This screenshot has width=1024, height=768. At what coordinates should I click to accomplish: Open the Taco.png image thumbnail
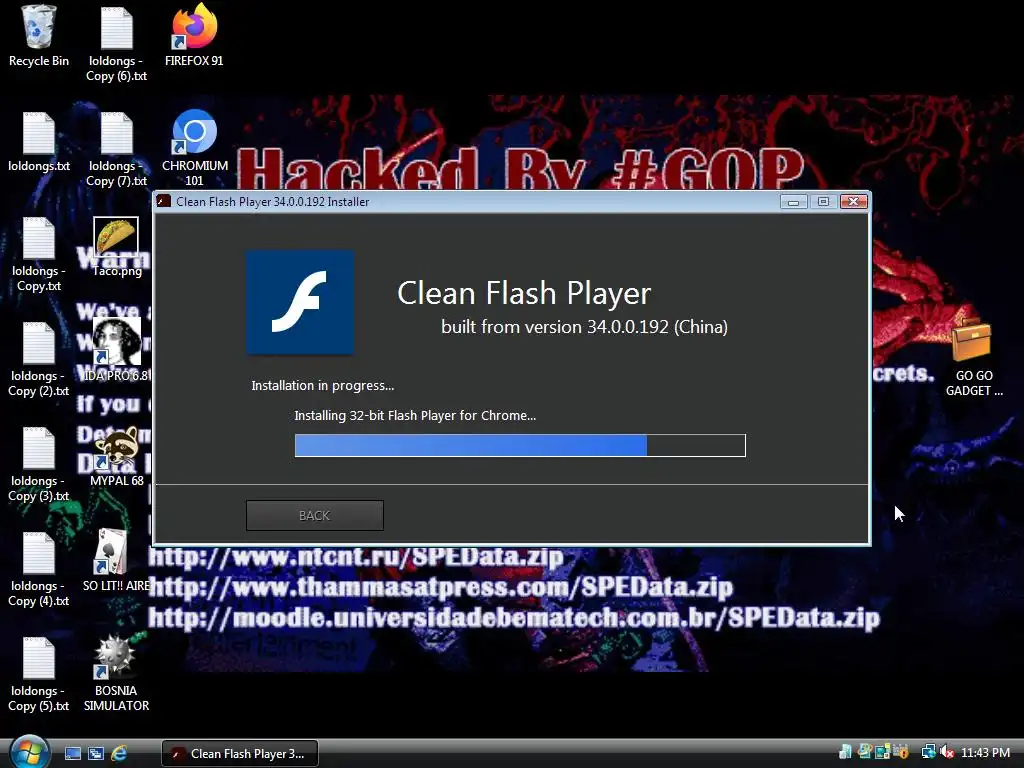pos(116,247)
